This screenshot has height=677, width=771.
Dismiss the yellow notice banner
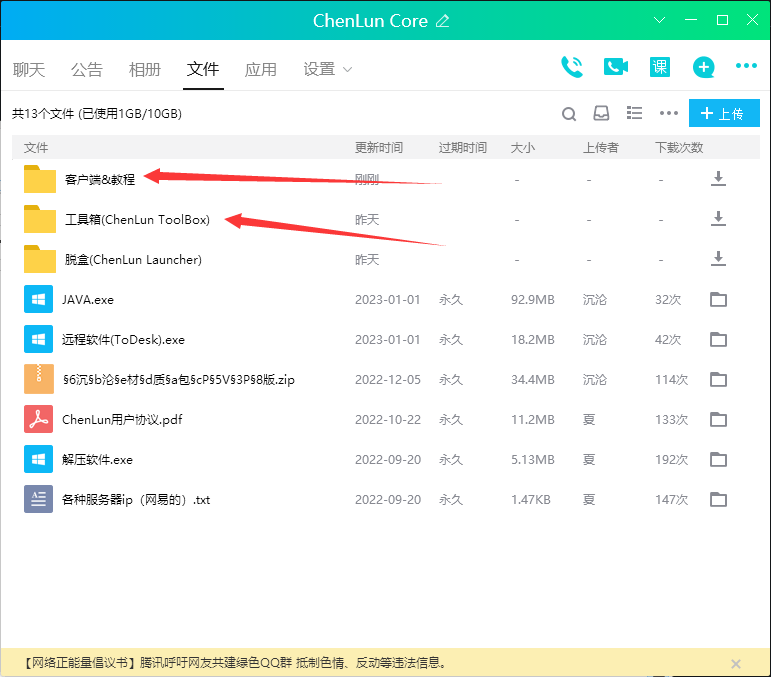point(736,663)
